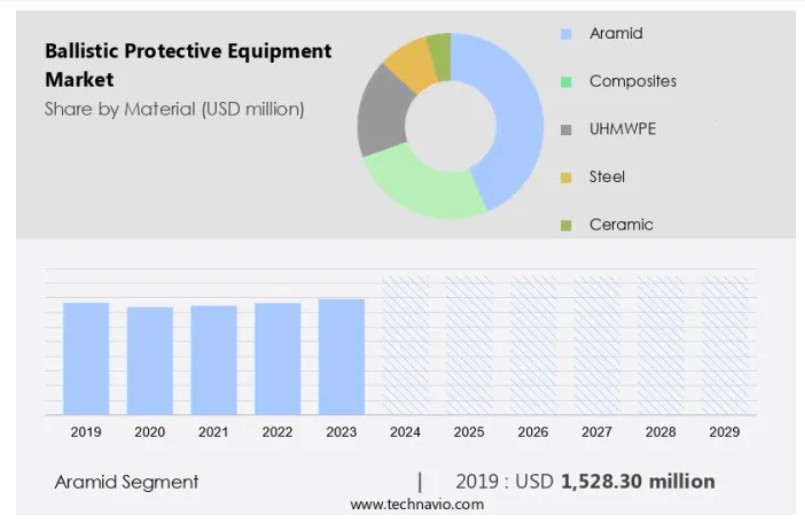Select the 2020 bar in chart
The height and width of the screenshot is (519, 805).
click(x=150, y=360)
